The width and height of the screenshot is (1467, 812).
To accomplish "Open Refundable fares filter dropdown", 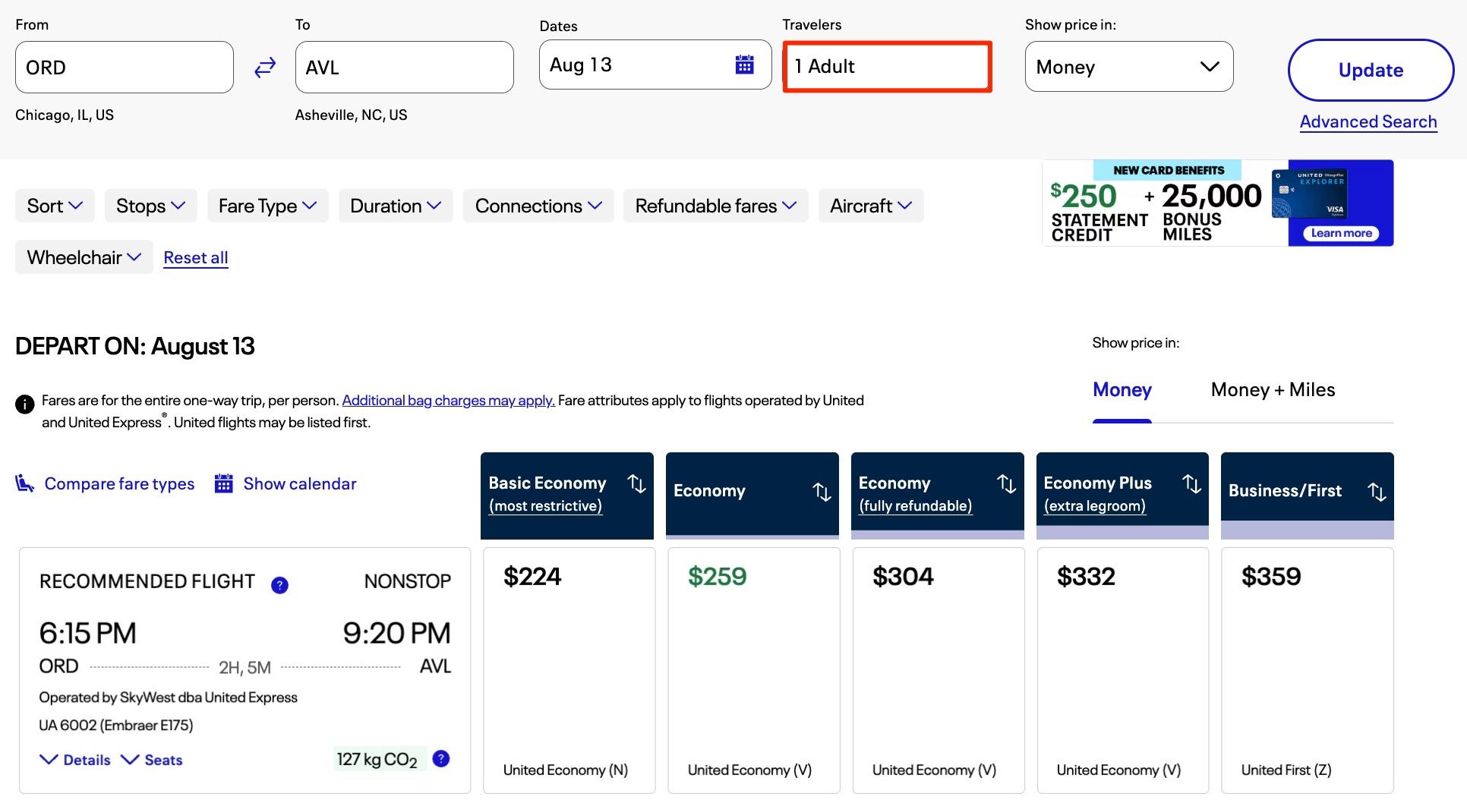I will pos(716,206).
